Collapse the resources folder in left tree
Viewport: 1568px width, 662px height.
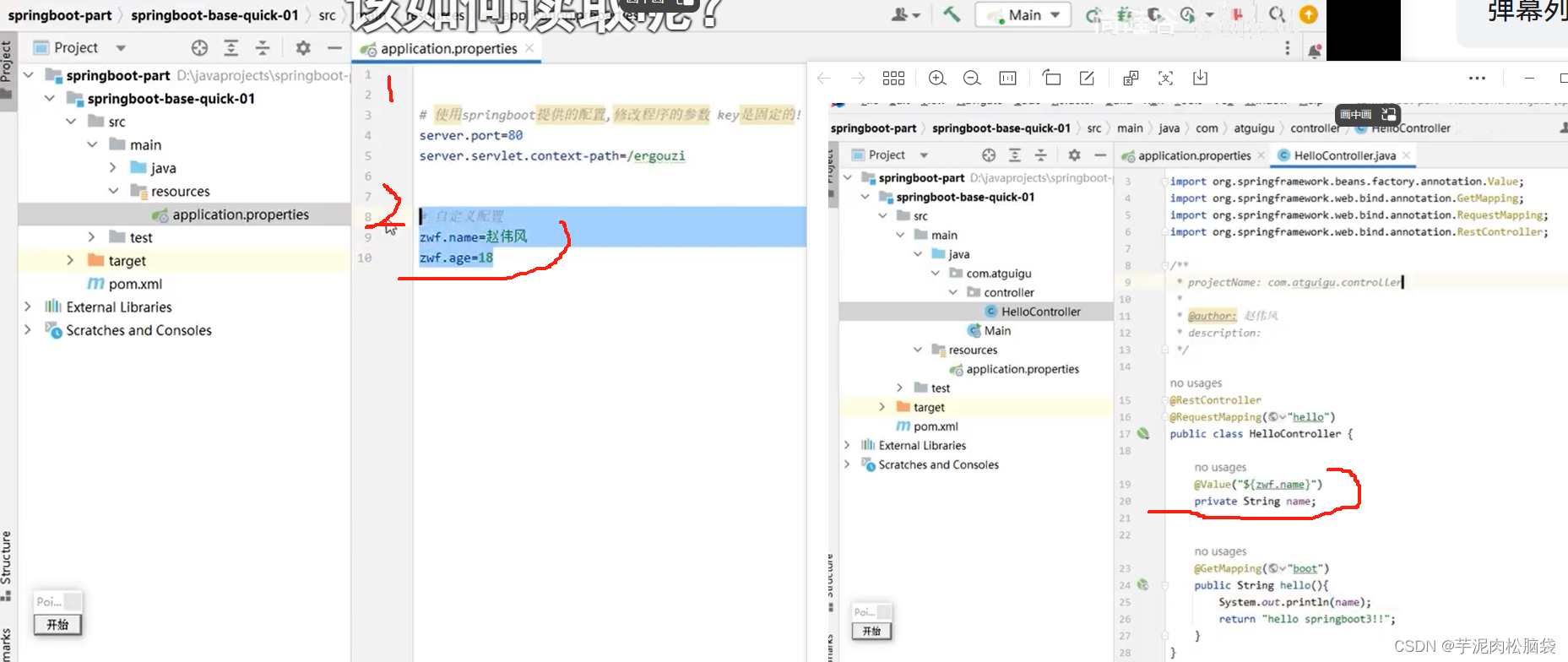click(x=113, y=191)
